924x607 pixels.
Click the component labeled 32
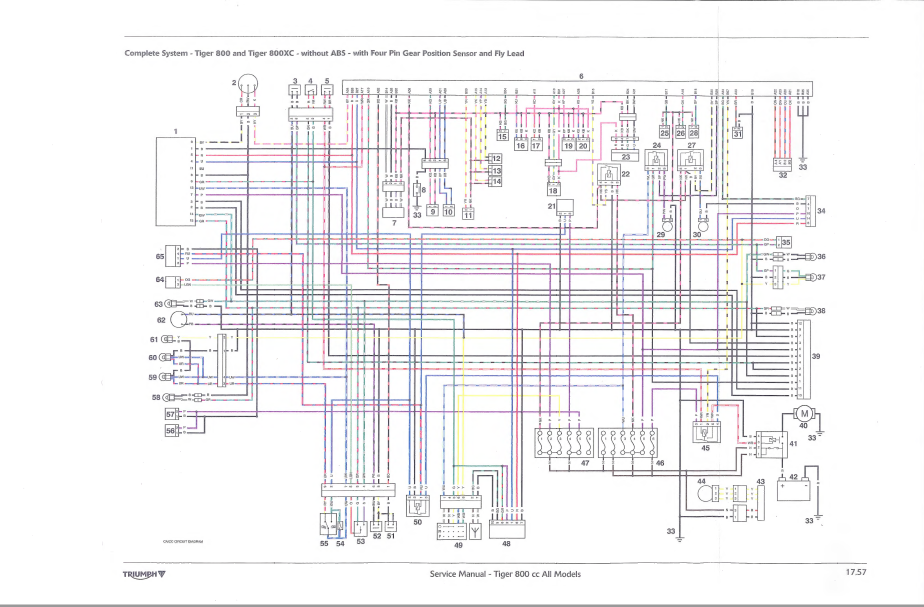[782, 165]
